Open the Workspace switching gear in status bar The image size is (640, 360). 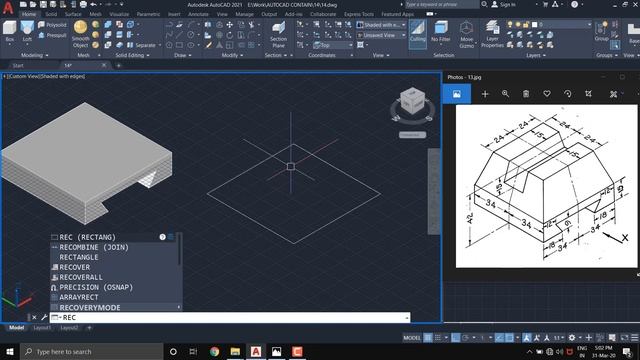(573, 338)
